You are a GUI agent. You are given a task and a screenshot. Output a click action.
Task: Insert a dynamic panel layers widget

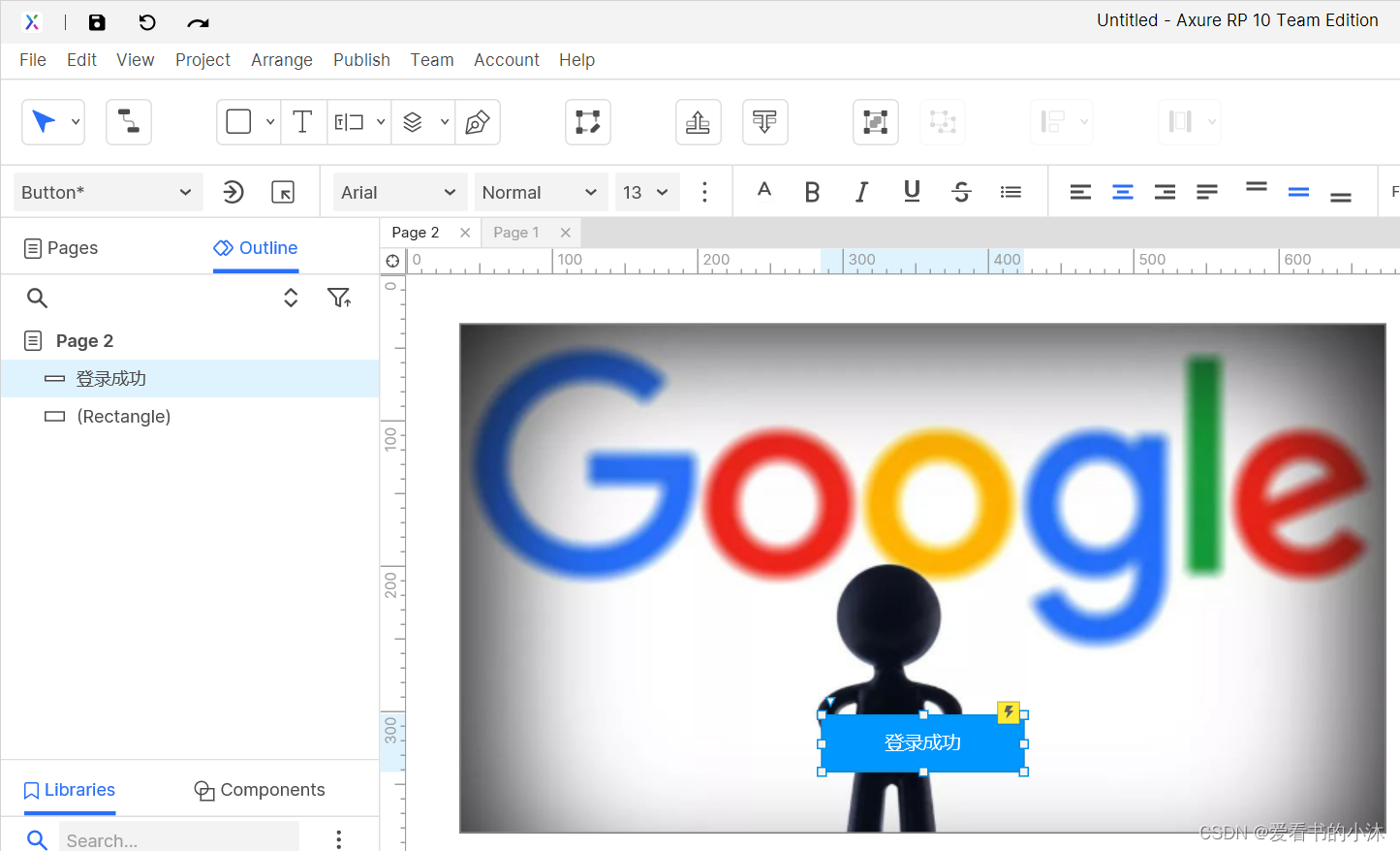(413, 122)
